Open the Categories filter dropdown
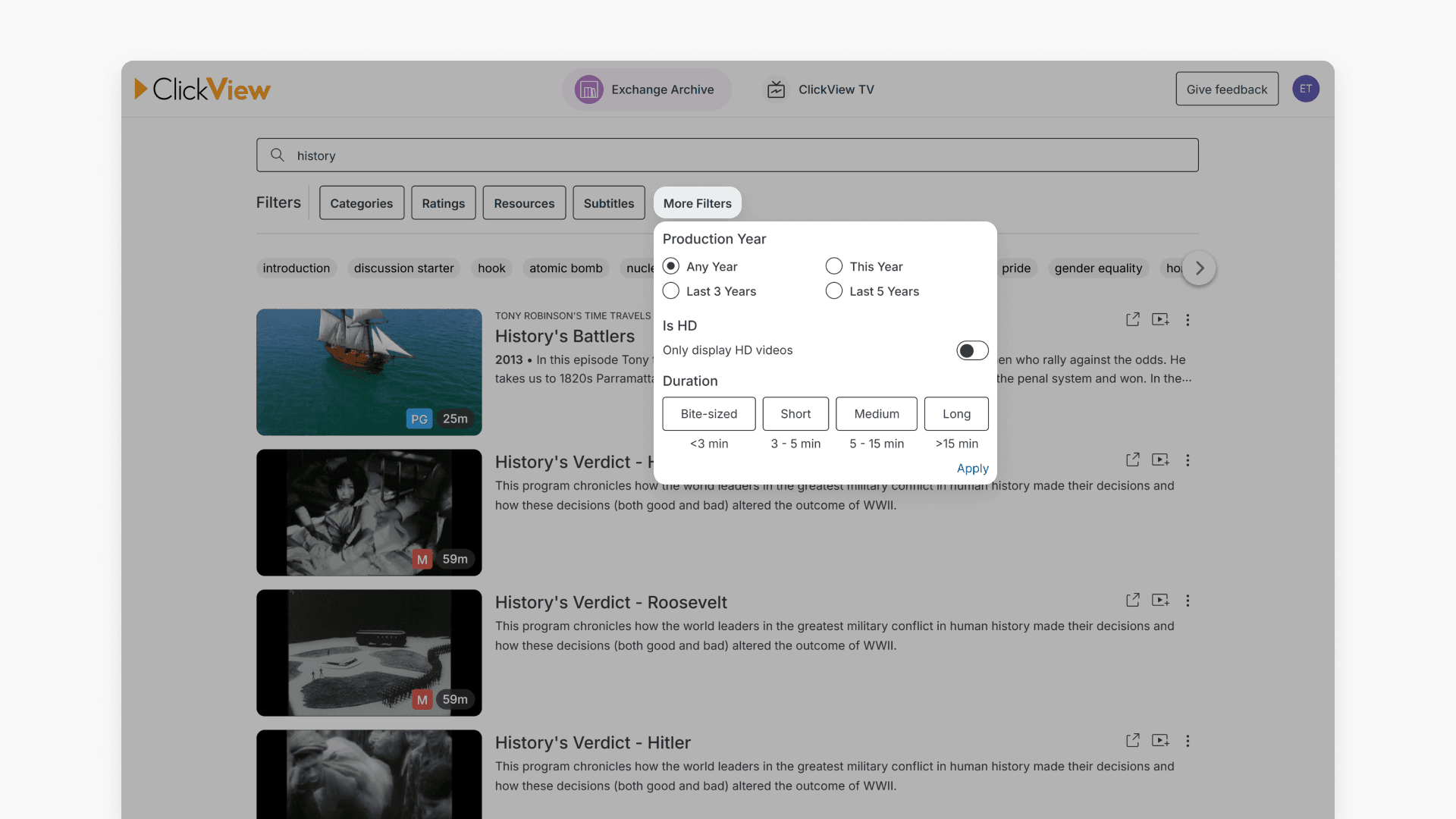Screen dimensions: 1456x819 click(x=362, y=203)
